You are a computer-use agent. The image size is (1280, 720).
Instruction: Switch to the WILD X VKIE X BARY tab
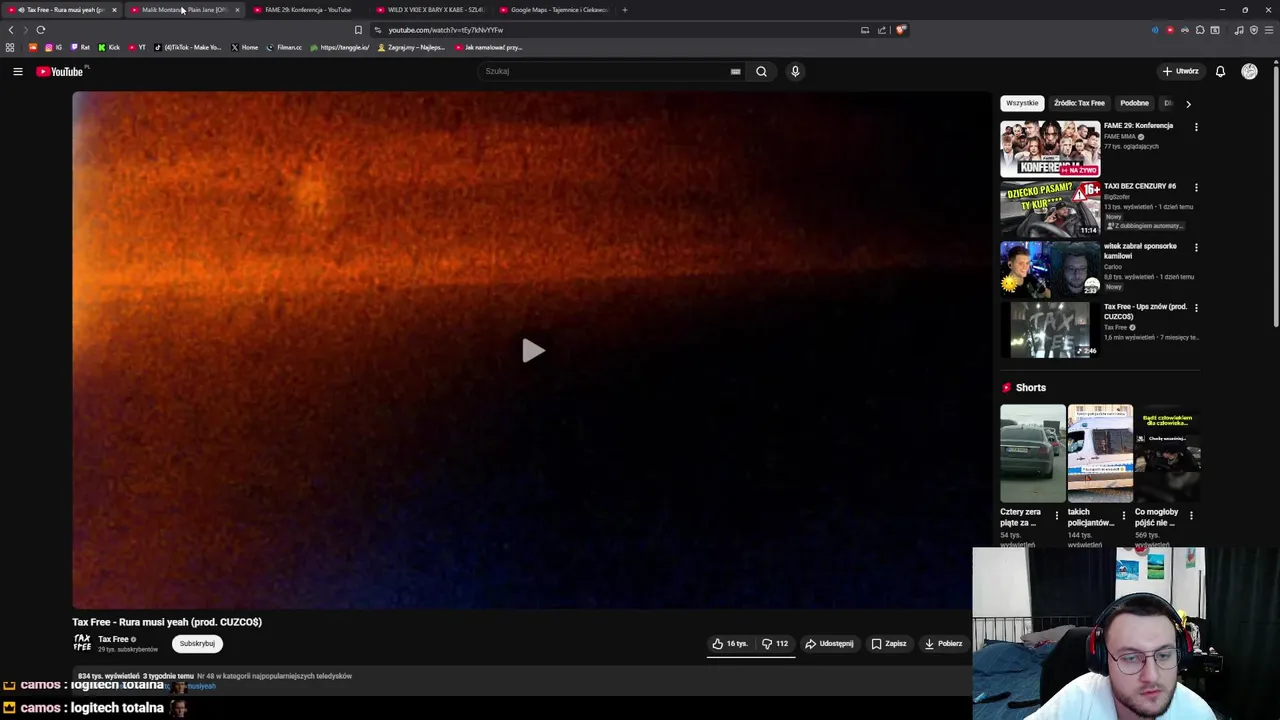coord(430,10)
